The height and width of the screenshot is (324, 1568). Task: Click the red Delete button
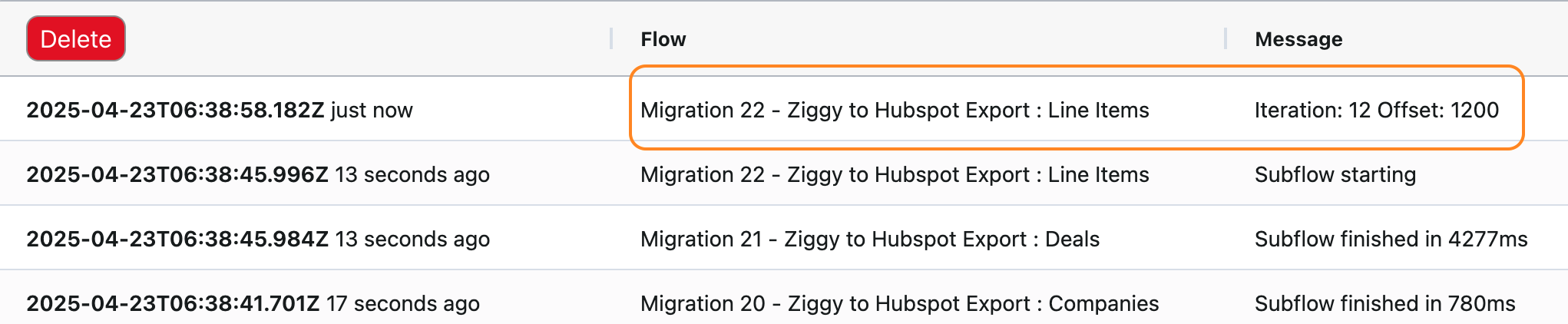point(76,38)
